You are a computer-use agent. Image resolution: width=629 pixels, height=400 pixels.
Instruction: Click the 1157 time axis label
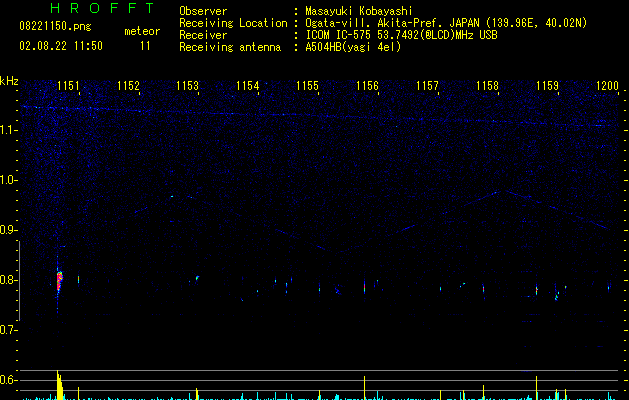pos(427,86)
